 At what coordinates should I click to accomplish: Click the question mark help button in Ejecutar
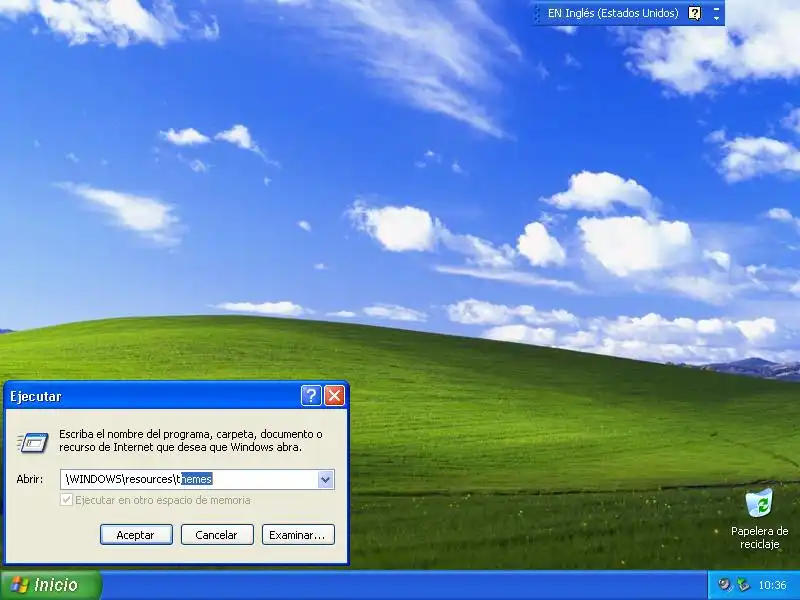tap(311, 395)
